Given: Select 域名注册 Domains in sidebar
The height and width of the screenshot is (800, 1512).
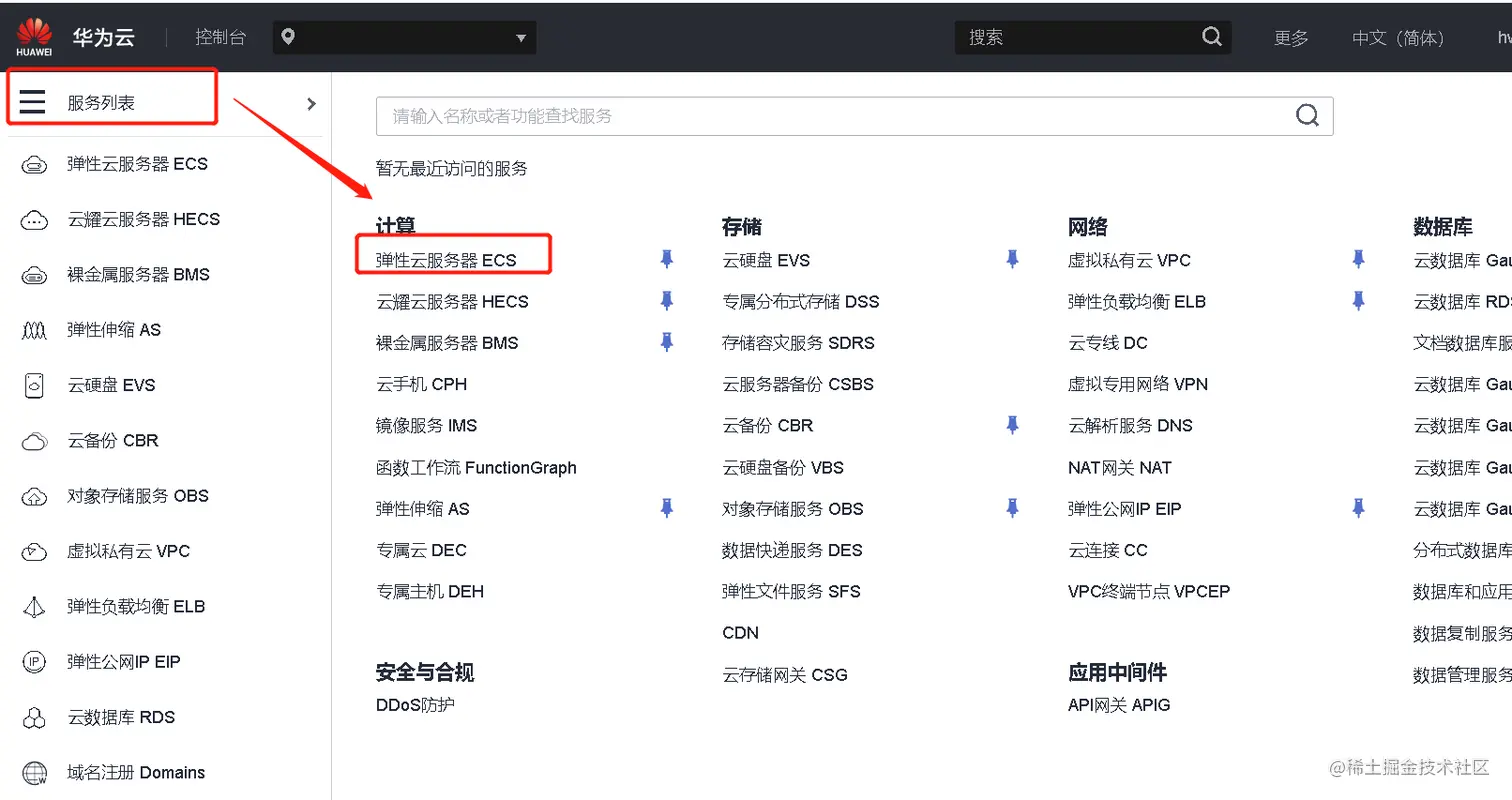Looking at the screenshot, I should tap(136, 773).
